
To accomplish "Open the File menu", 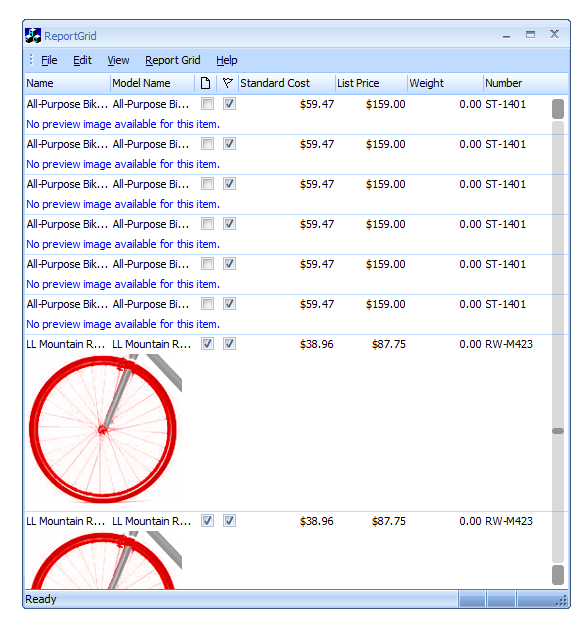I will [x=49, y=60].
